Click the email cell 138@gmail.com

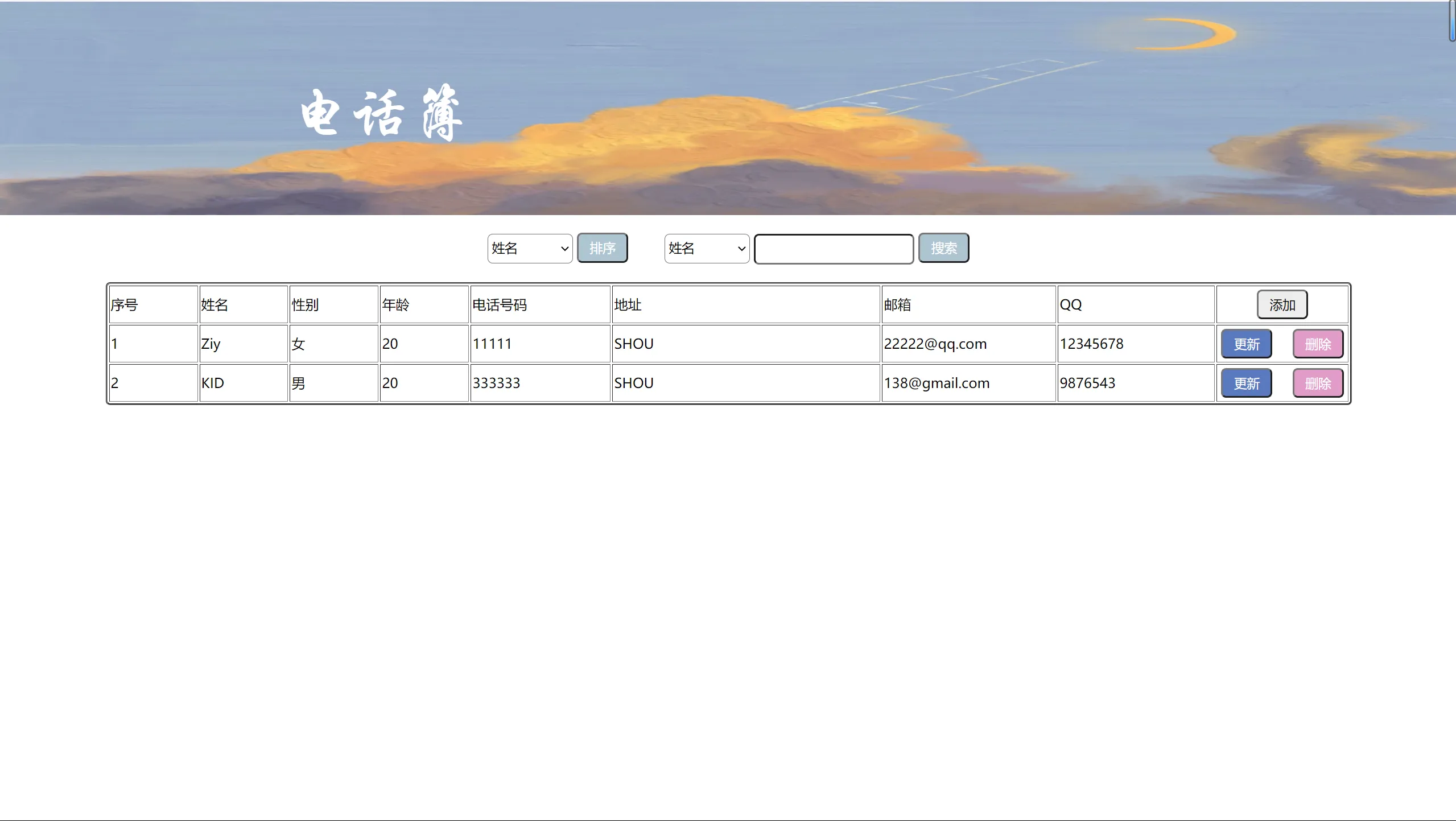(x=969, y=383)
